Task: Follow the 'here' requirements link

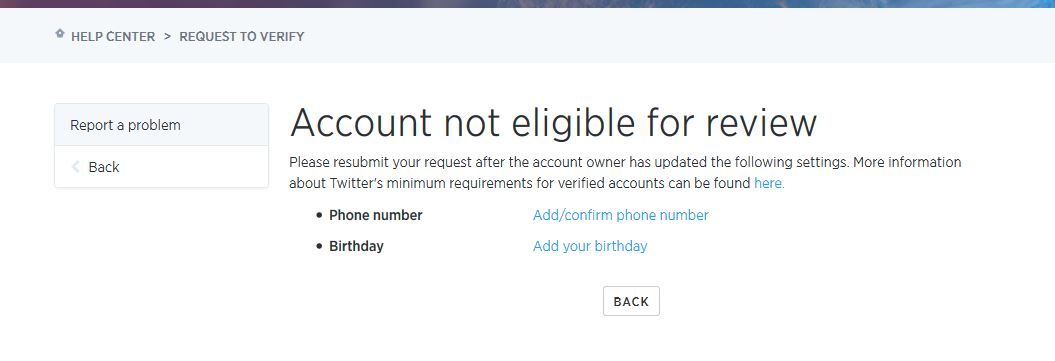Action: point(769,183)
